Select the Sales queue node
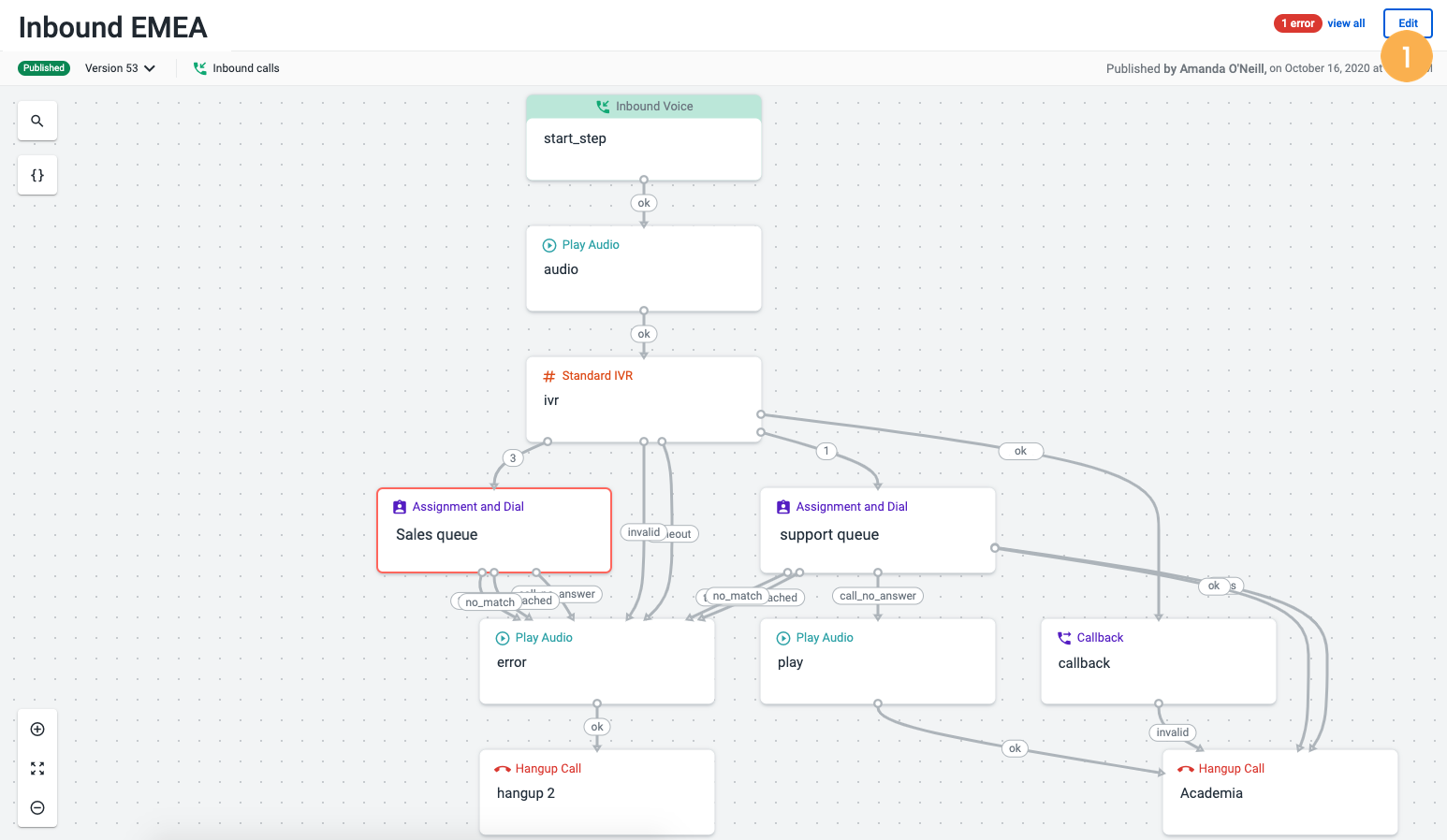Viewport: 1447px width, 840px height. point(494,530)
